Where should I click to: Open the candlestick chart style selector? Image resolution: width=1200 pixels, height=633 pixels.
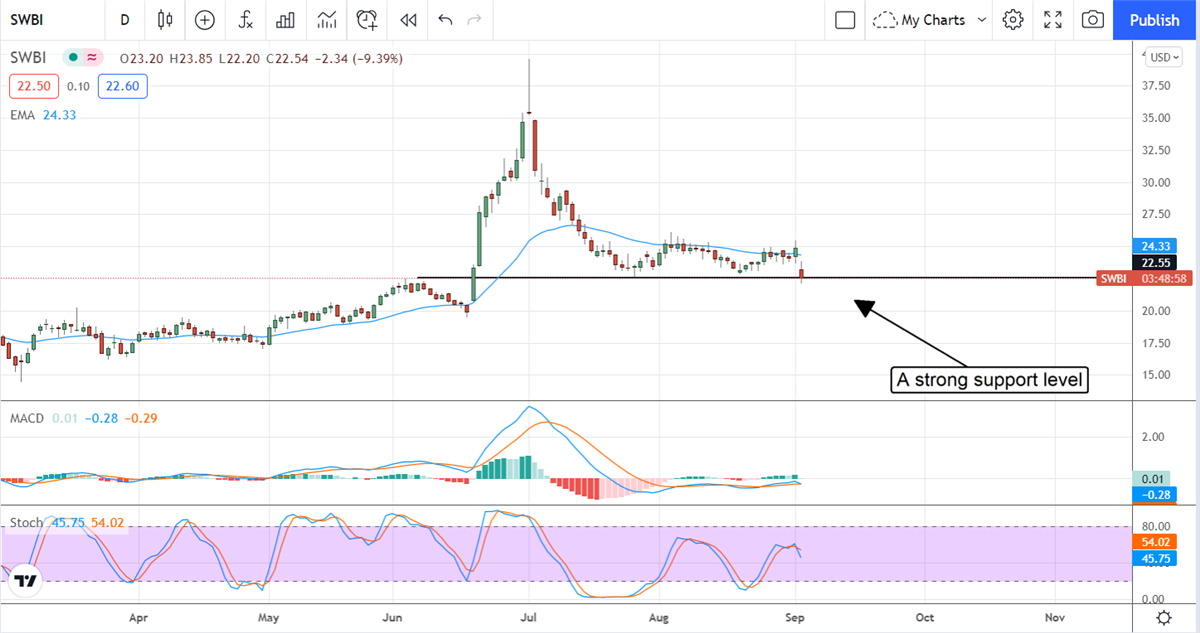click(165, 19)
